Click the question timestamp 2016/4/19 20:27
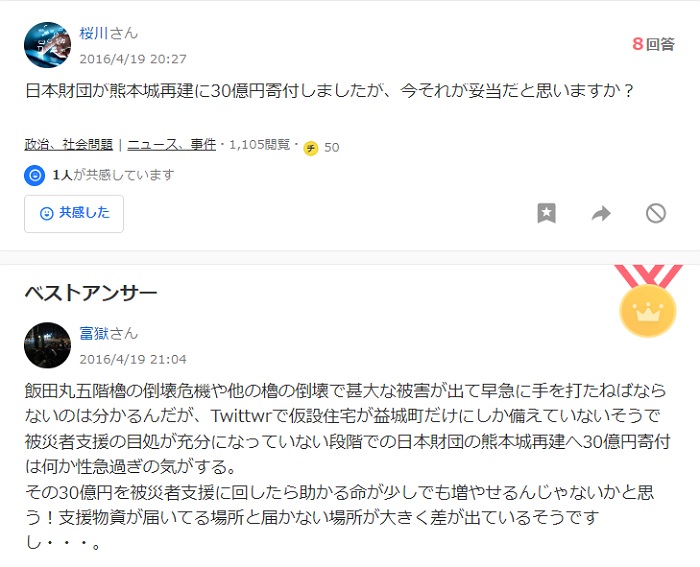The width and height of the screenshot is (700, 567). pyautogui.click(x=133, y=59)
